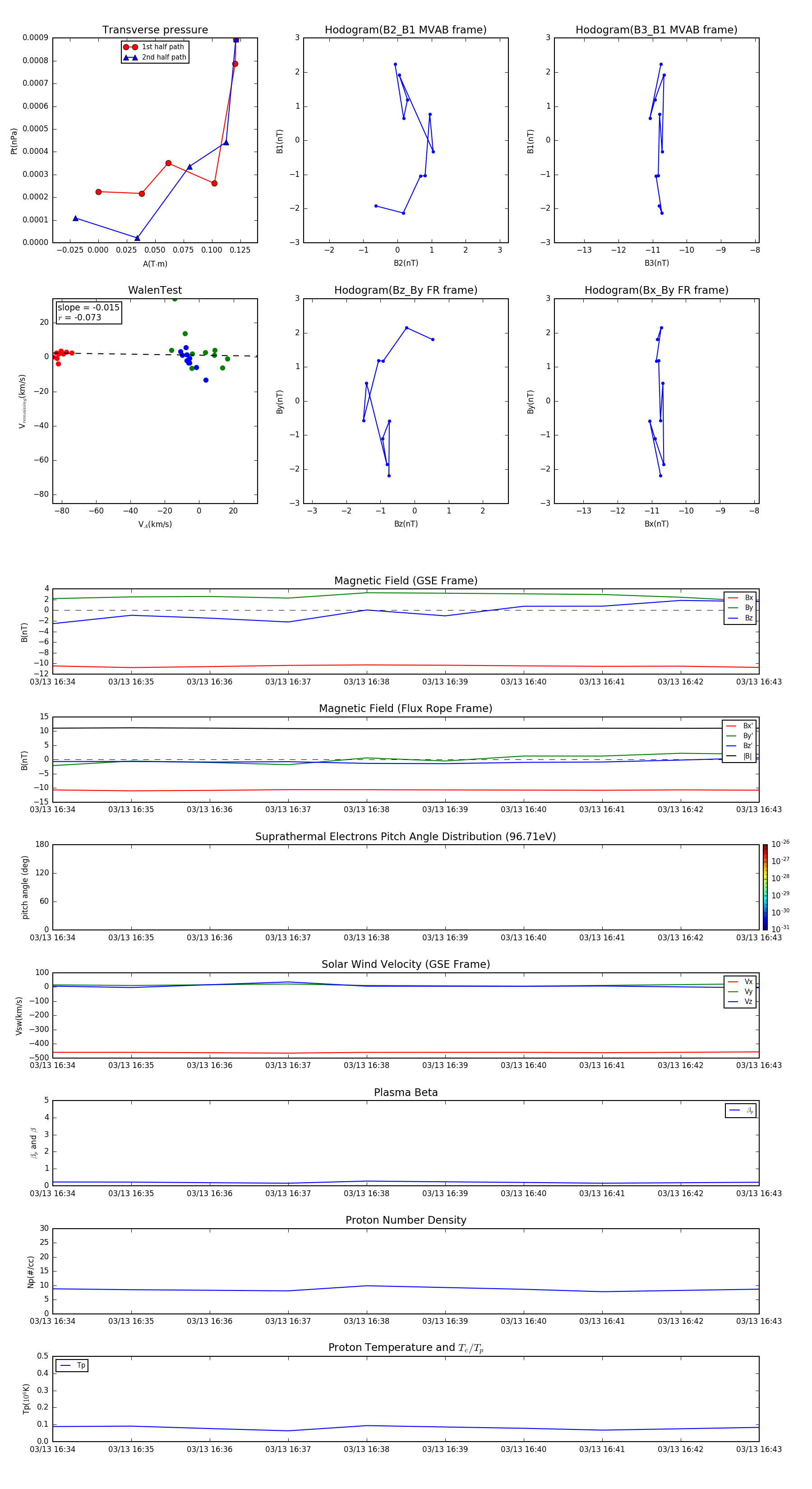Click the "Proton Temperature and Te/Tp" title
Image resolution: width=812 pixels, height=1489 pixels.
406,1348
